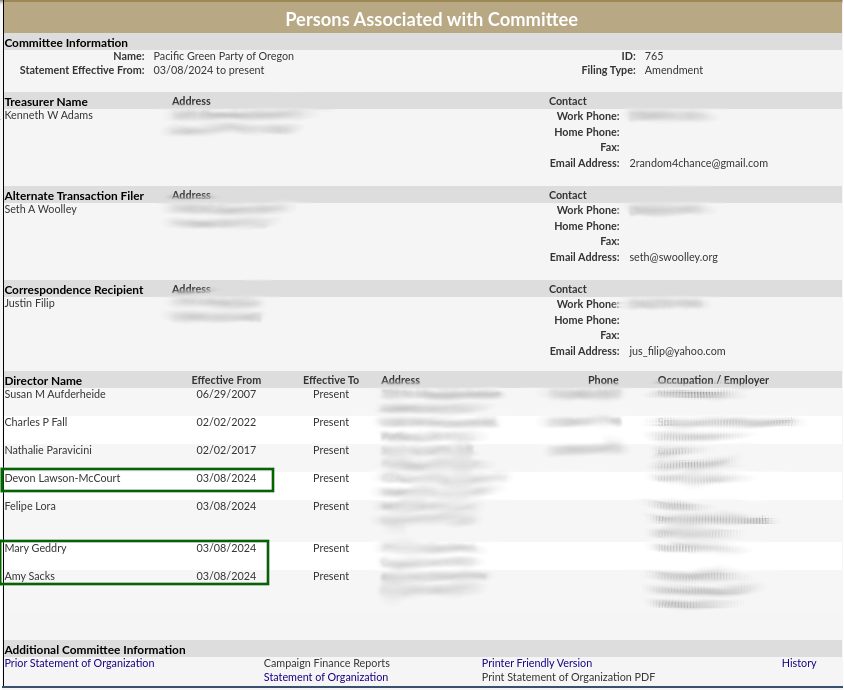Click treasurer email 2random4chance@gmail.com
The height and width of the screenshot is (690, 844).
(698, 163)
